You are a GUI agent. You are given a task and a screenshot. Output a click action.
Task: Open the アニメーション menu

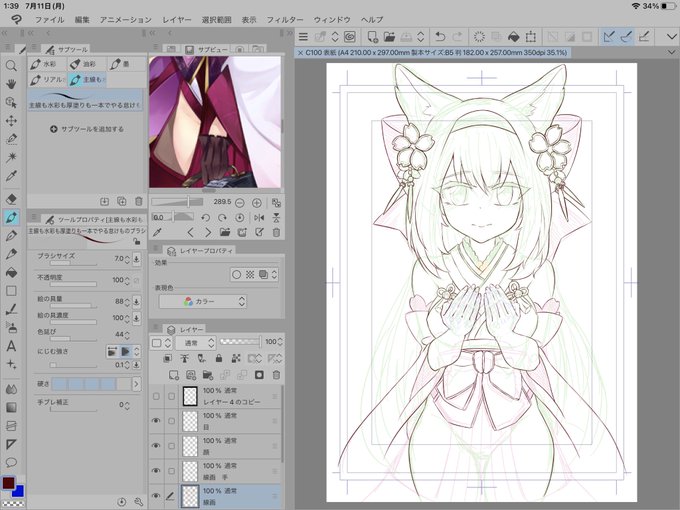tap(126, 20)
